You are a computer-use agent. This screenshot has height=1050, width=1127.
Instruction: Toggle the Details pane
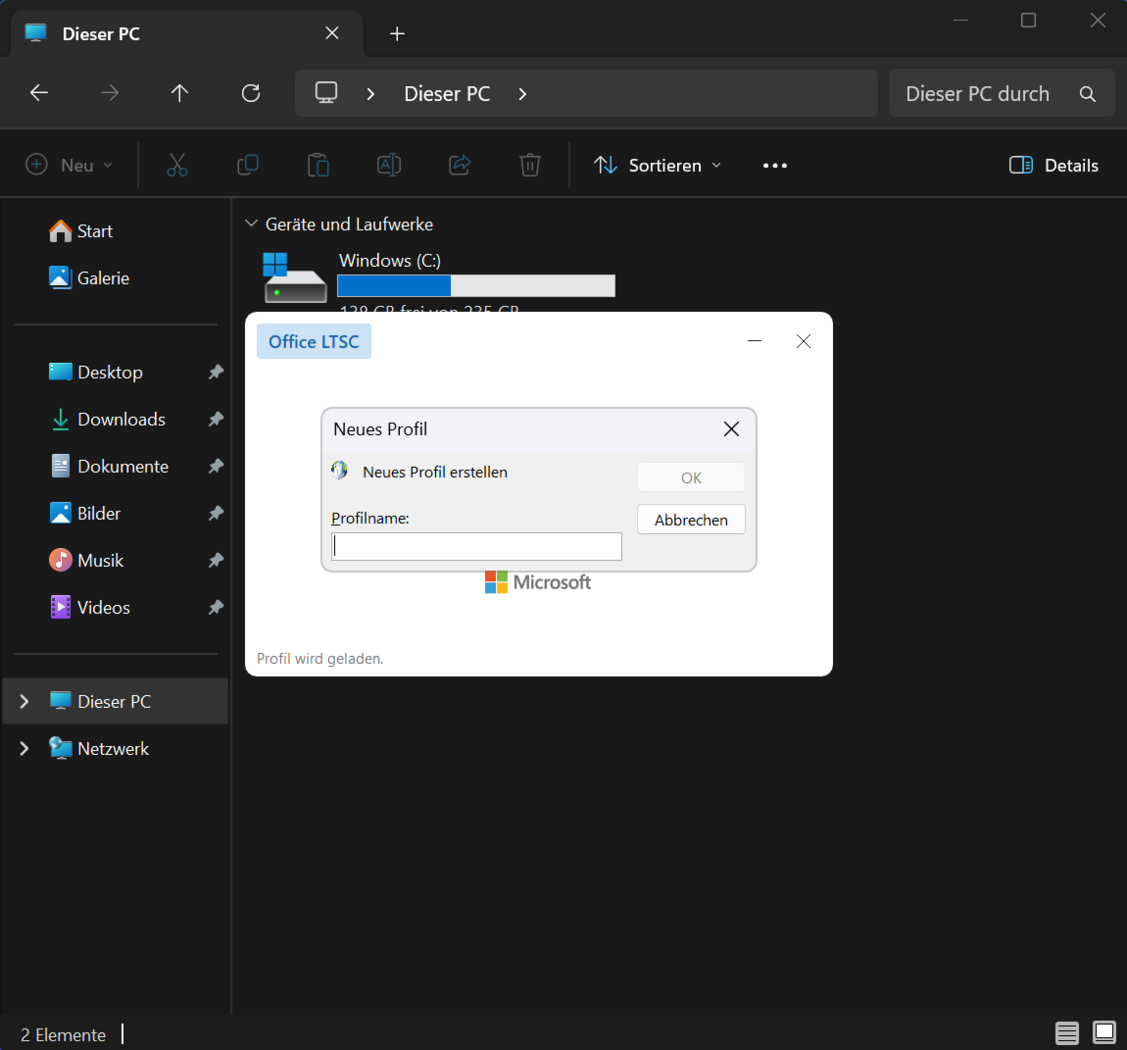[x=1054, y=165]
